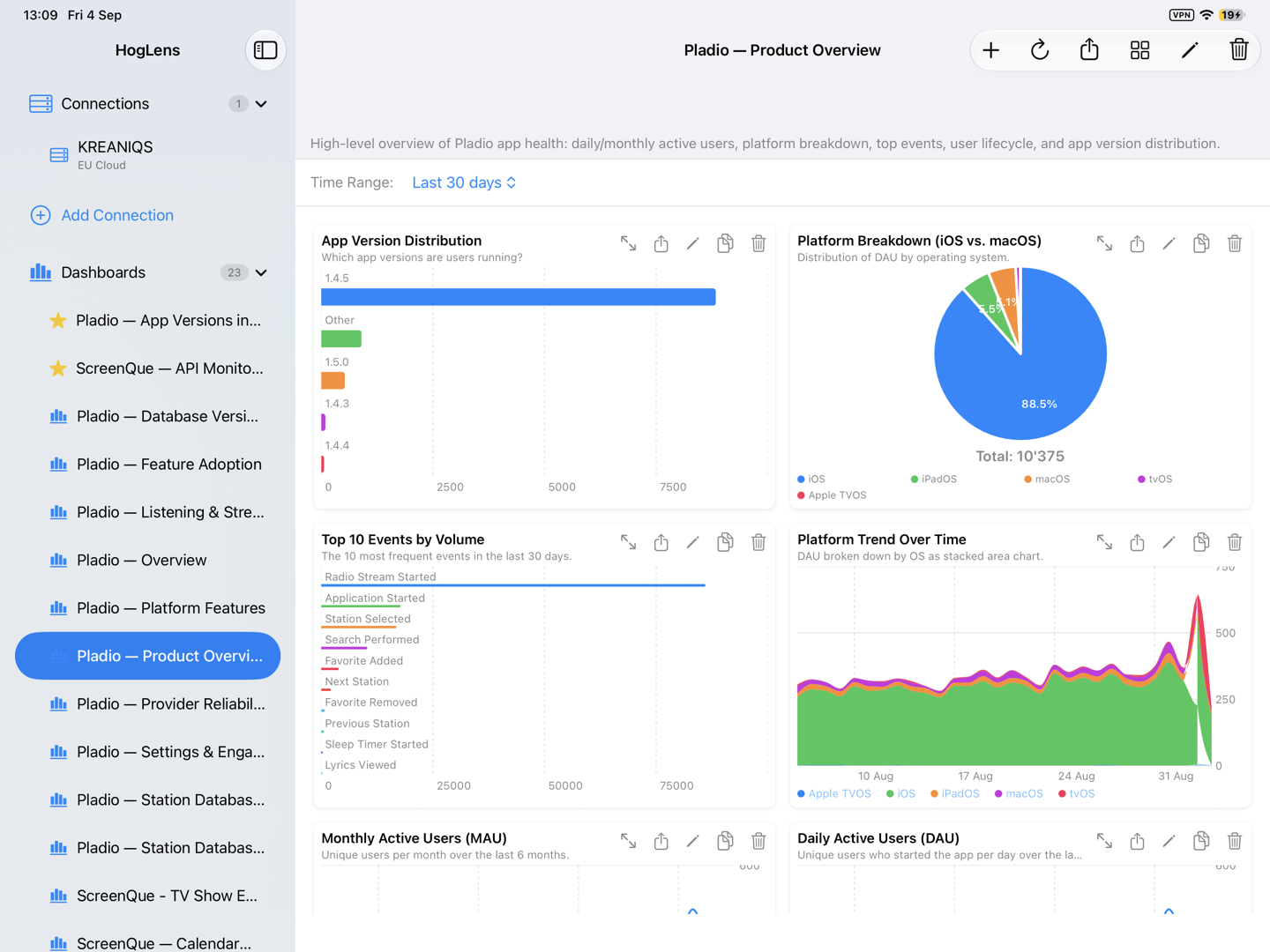1270x952 pixels.
Task: Toggle the sidebar panel icon
Action: [x=265, y=50]
